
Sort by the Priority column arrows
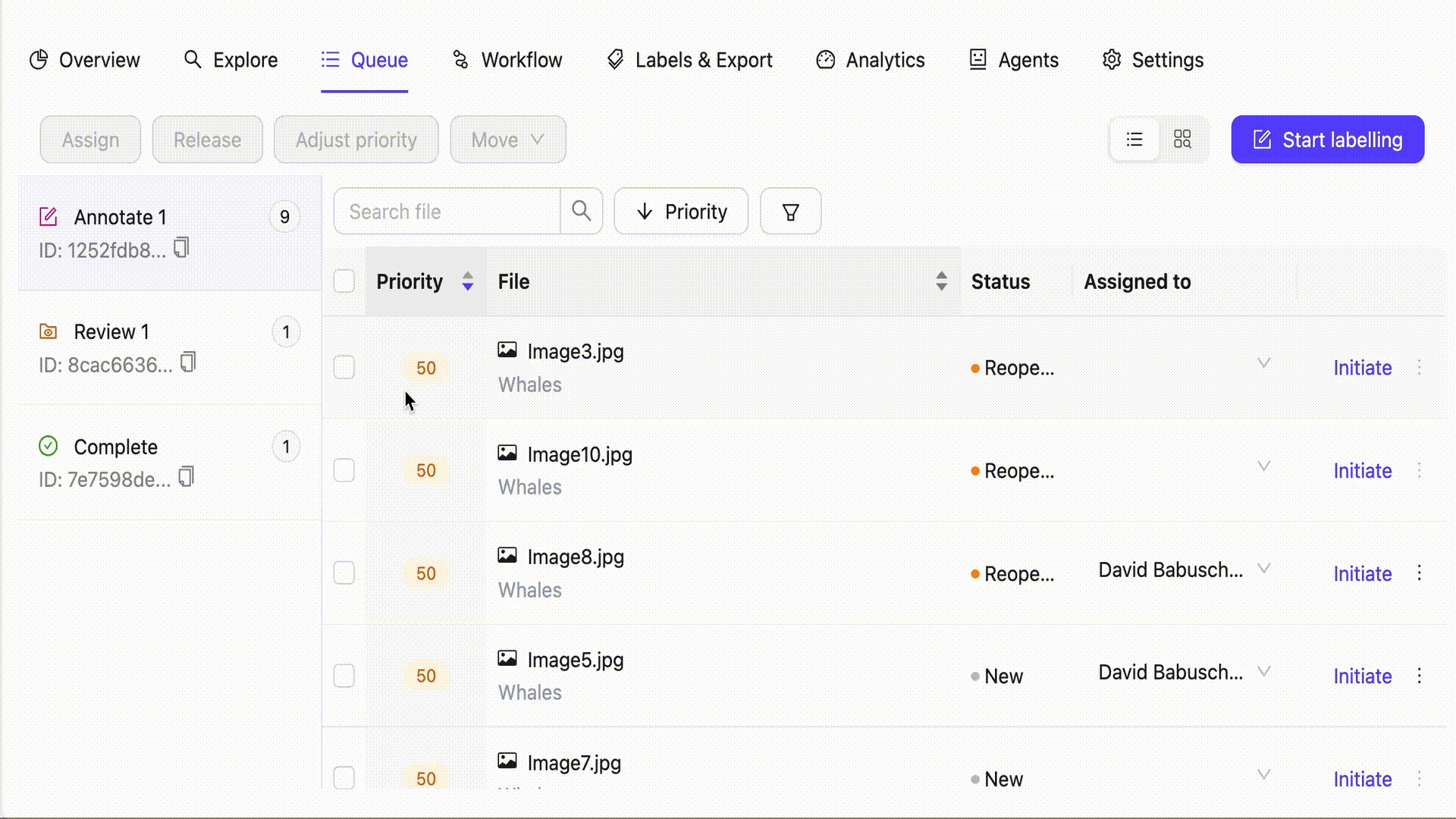[x=468, y=281]
